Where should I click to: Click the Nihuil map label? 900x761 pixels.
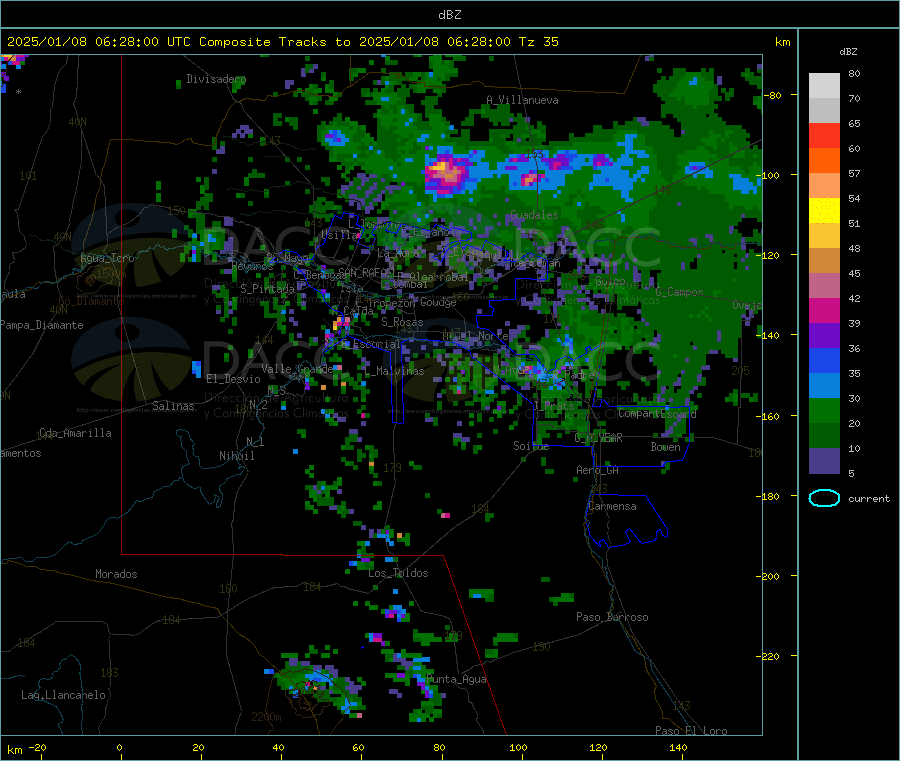(x=236, y=456)
